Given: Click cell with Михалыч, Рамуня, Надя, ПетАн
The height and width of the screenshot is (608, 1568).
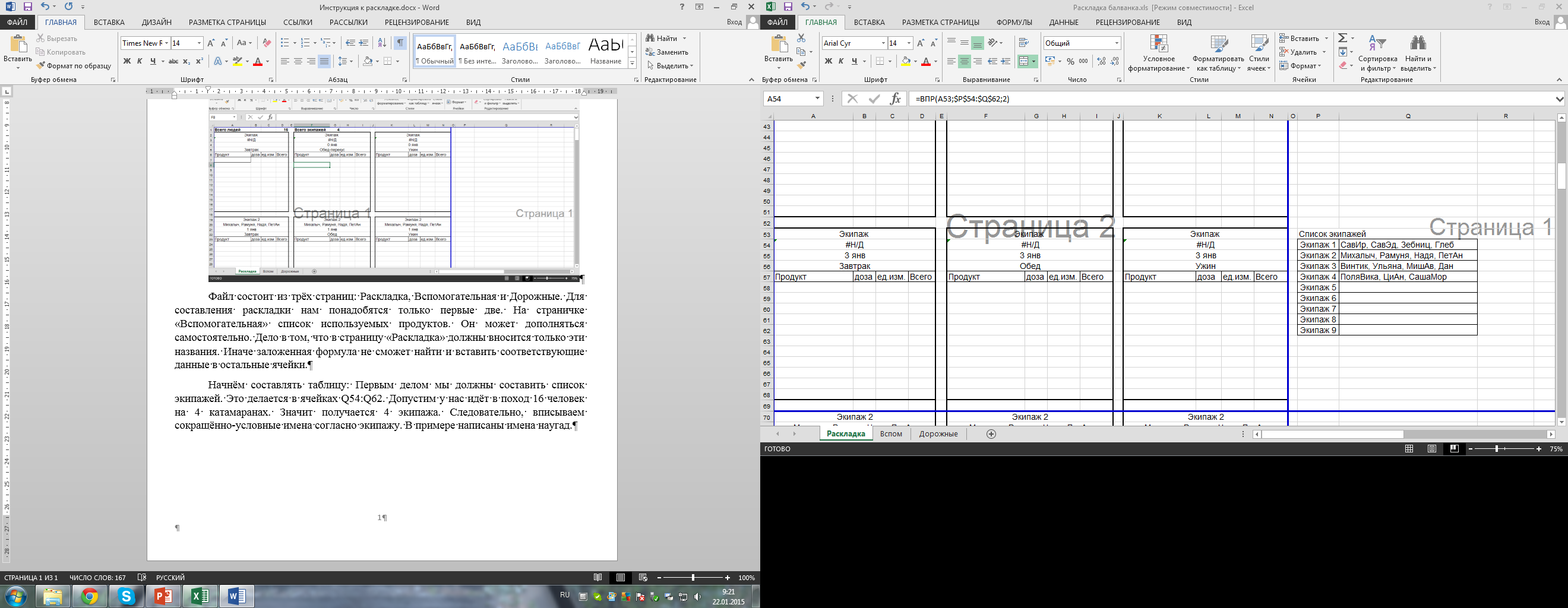Looking at the screenshot, I should 1407,256.
